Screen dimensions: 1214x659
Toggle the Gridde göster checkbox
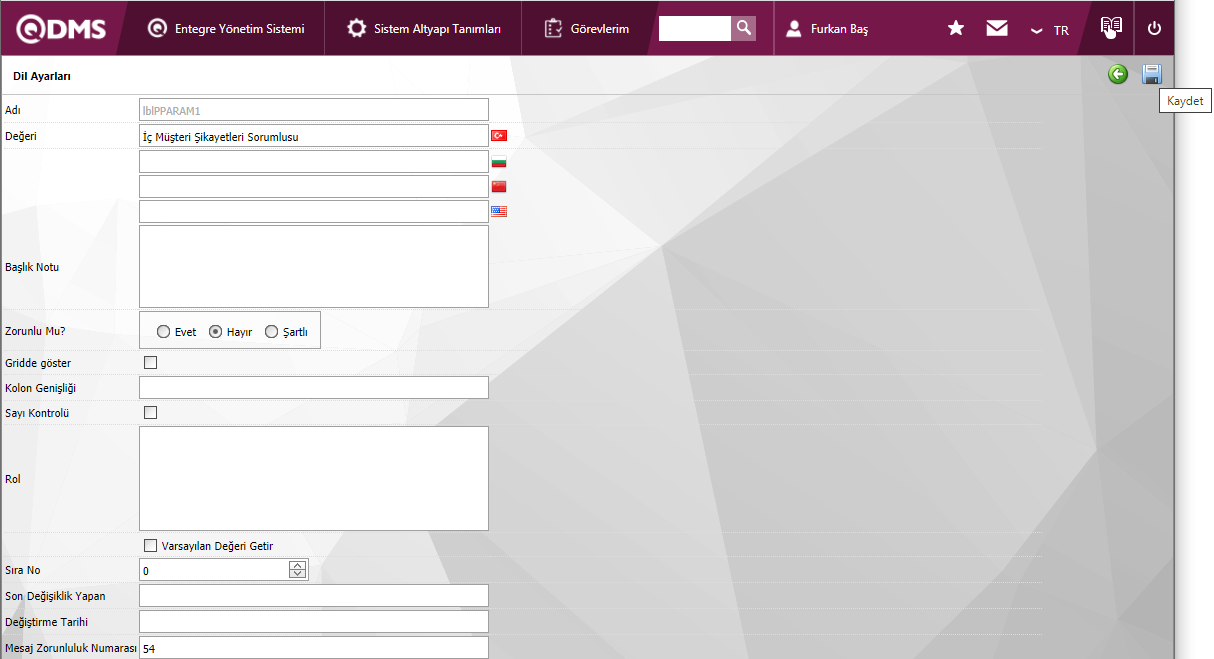click(151, 362)
